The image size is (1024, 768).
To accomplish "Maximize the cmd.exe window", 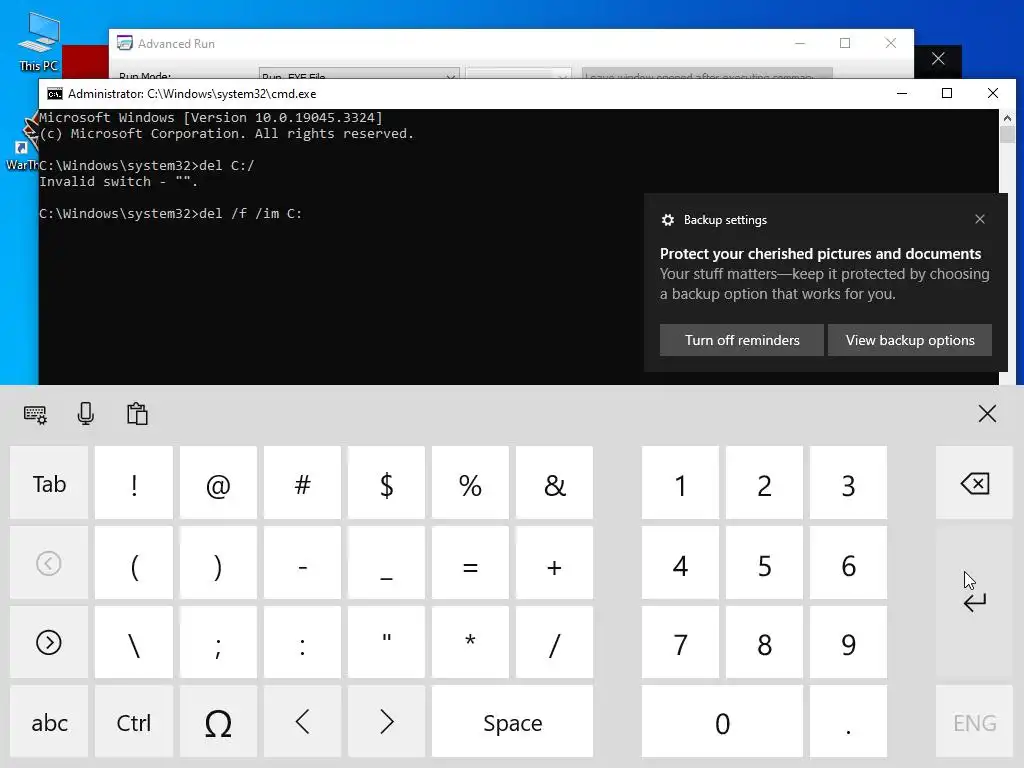I will click(947, 93).
